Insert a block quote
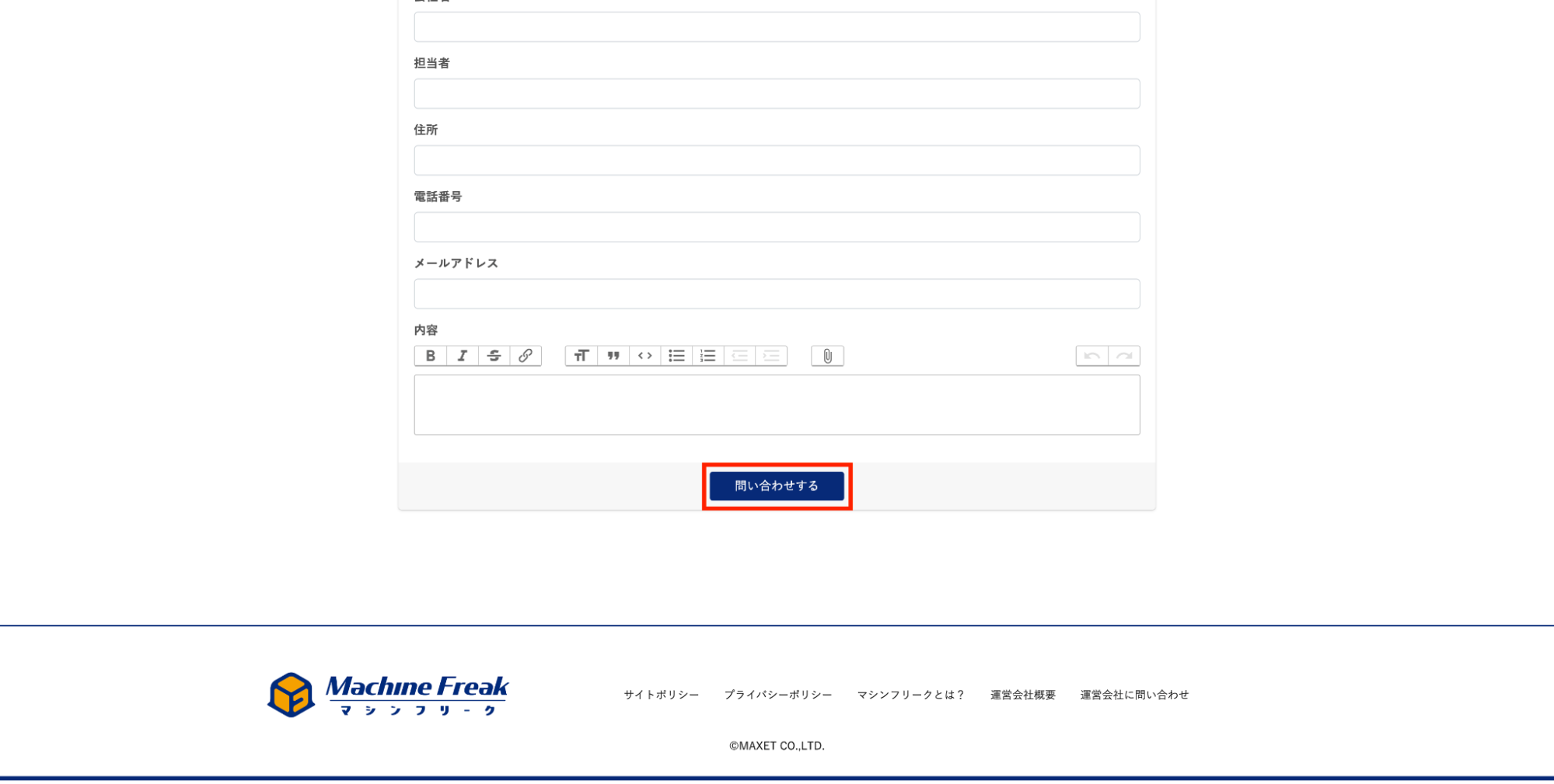This screenshot has width=1554, height=784. [x=613, y=356]
